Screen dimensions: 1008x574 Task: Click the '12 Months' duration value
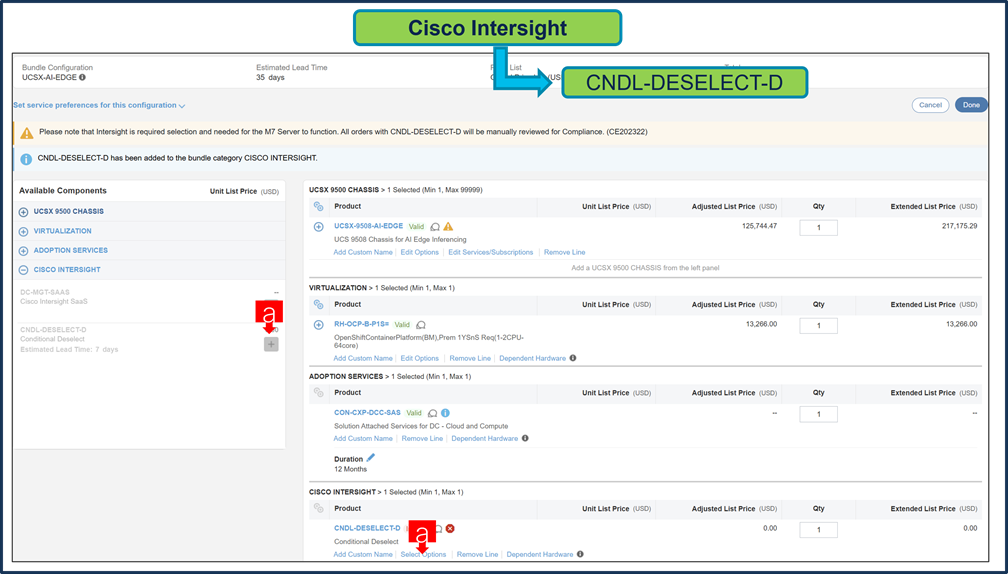tap(350, 469)
